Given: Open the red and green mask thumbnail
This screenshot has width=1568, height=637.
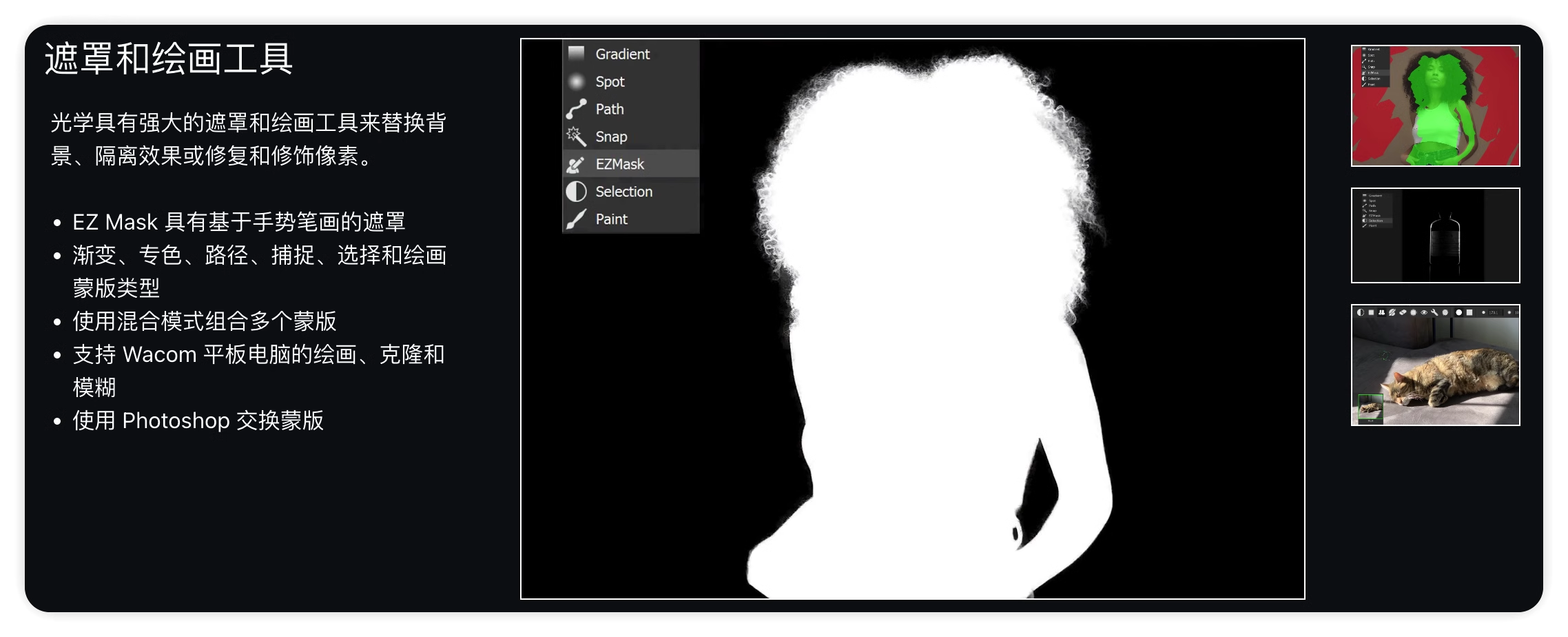Looking at the screenshot, I should pyautogui.click(x=1435, y=105).
